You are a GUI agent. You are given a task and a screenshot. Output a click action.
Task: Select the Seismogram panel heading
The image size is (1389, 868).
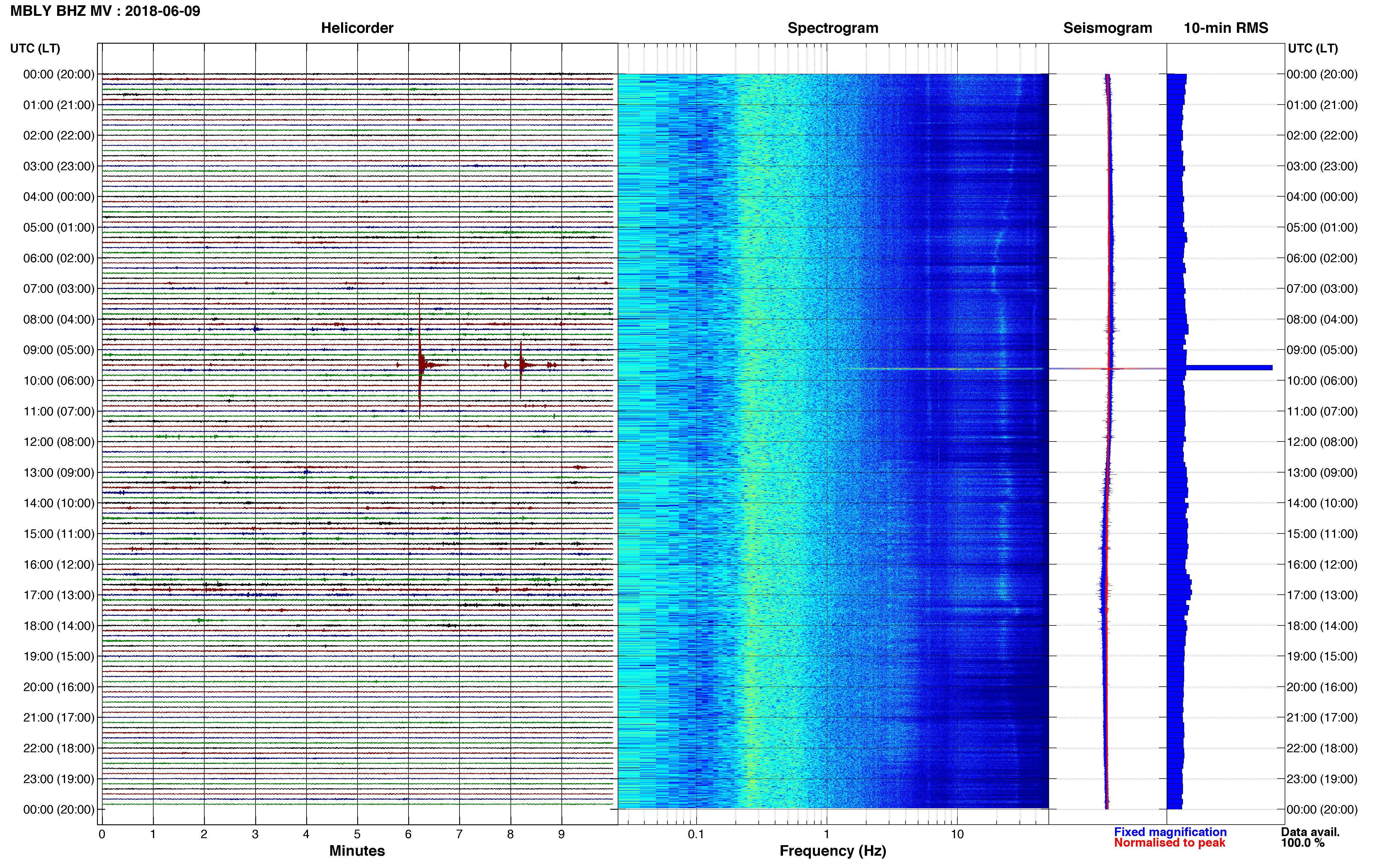(x=1107, y=28)
